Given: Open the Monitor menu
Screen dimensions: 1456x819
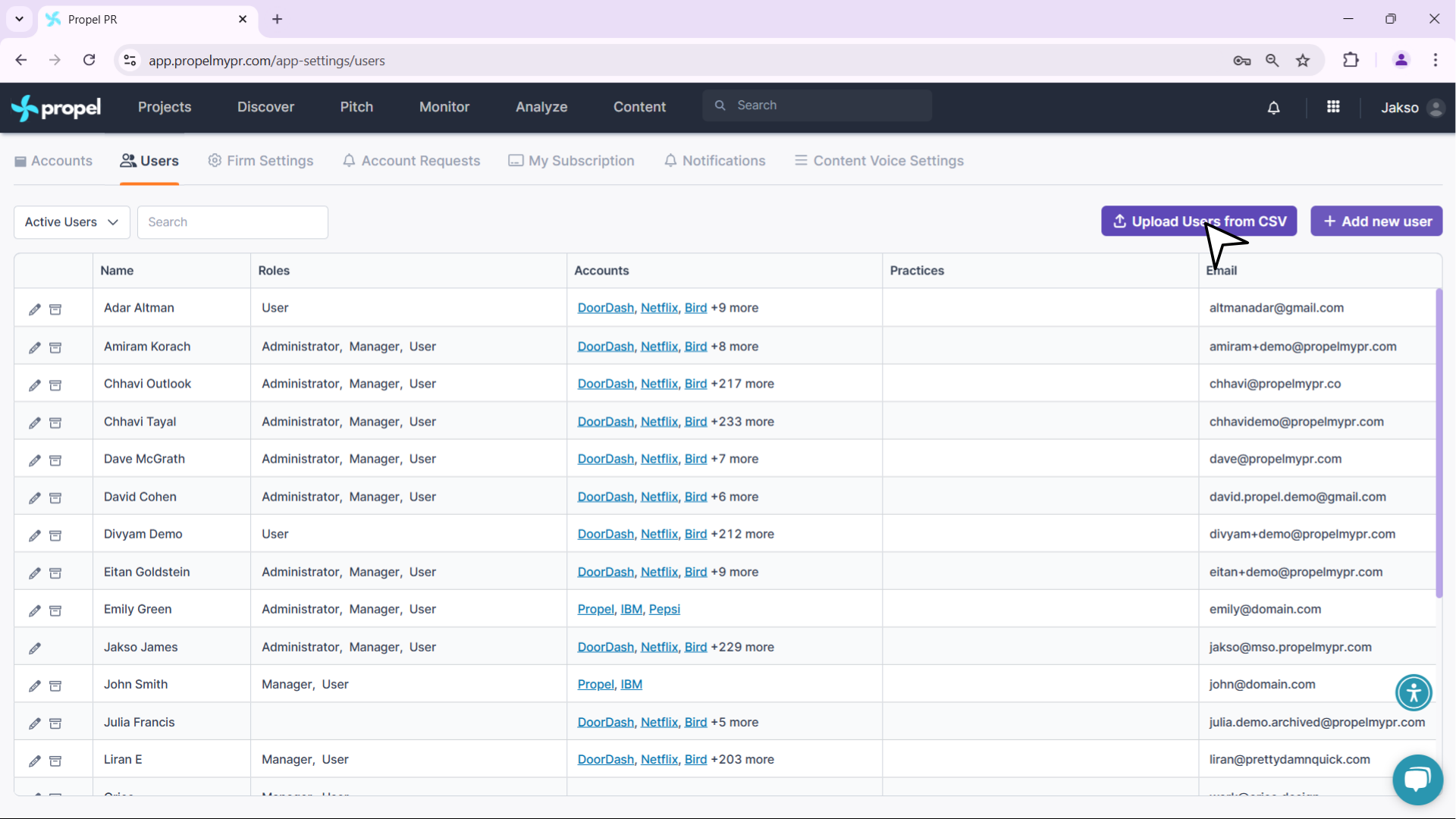Looking at the screenshot, I should [444, 107].
